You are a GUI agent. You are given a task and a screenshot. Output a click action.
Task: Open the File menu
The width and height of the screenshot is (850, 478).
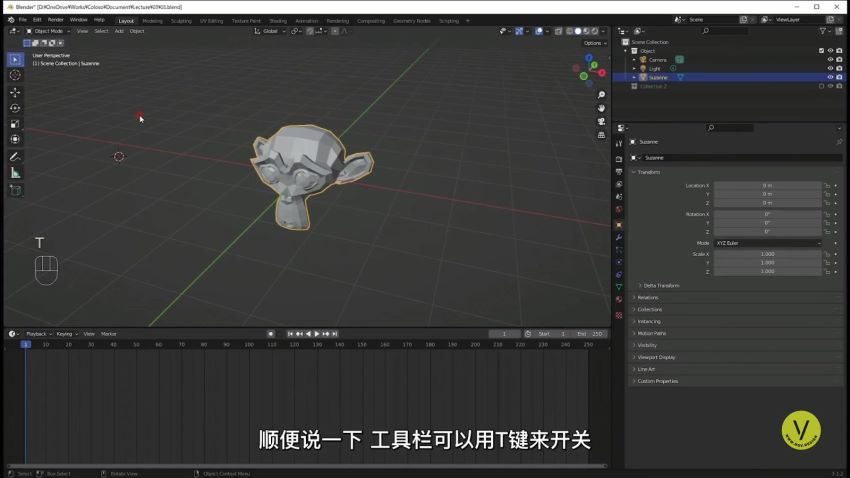[23, 20]
